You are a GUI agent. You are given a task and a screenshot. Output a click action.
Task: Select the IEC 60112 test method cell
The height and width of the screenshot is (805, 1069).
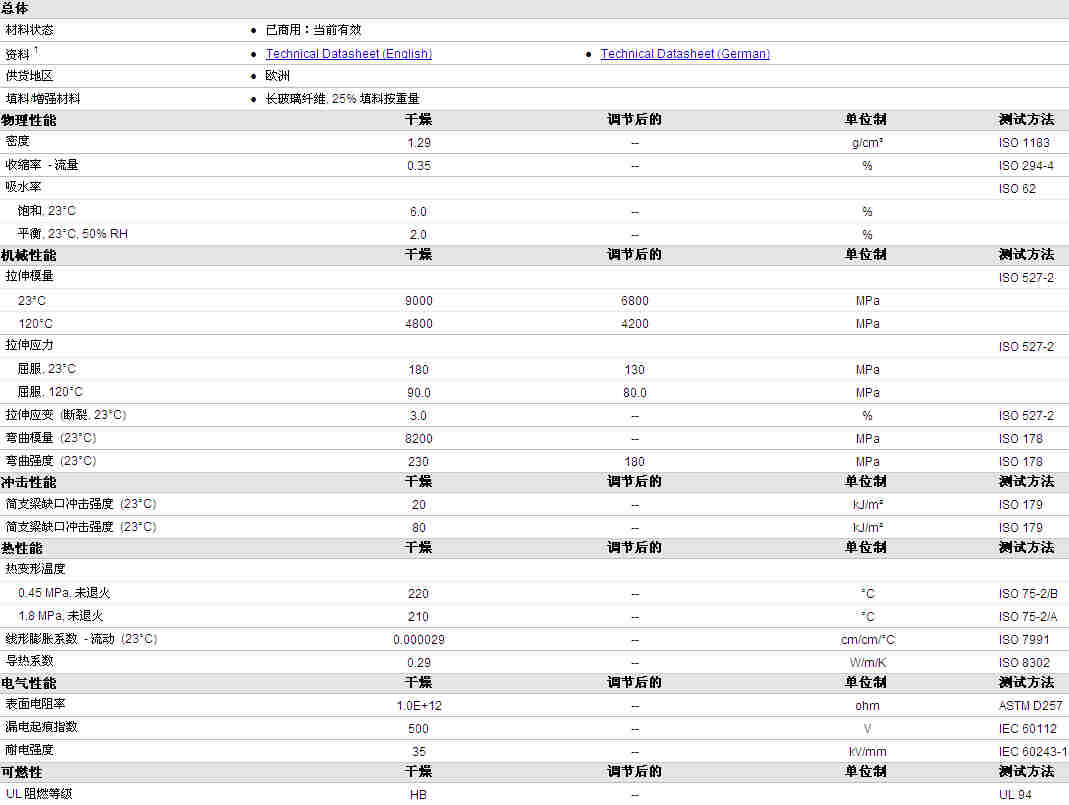pos(1027,729)
